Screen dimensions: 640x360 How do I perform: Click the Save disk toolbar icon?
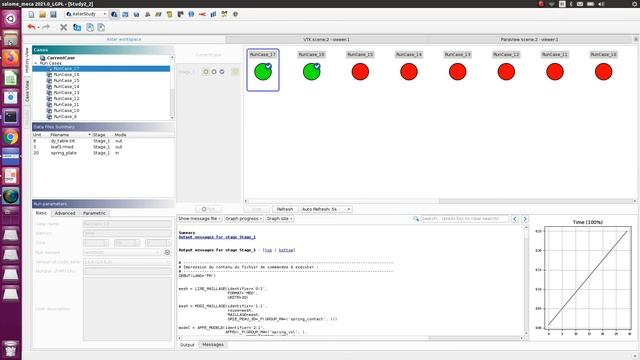(x=53, y=14)
